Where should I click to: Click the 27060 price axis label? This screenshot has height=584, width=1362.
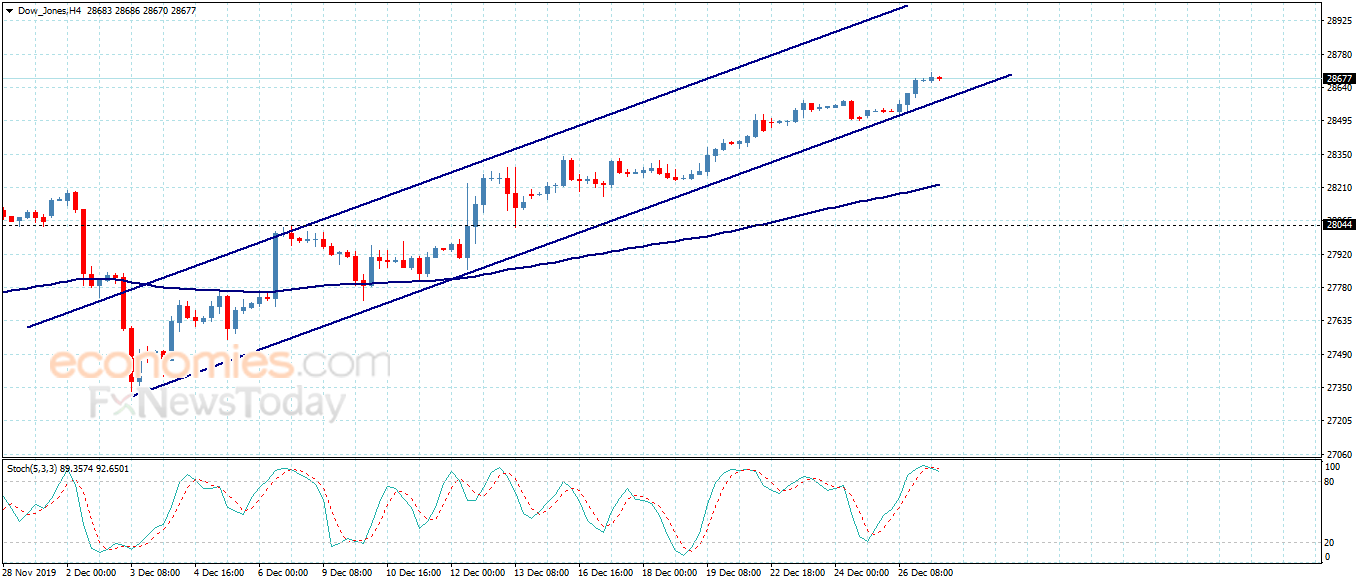(x=1339, y=455)
